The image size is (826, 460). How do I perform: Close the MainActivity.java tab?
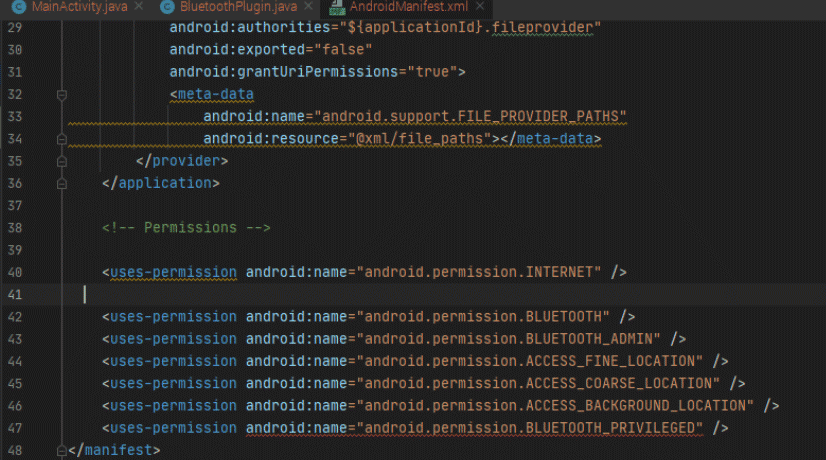click(x=139, y=6)
